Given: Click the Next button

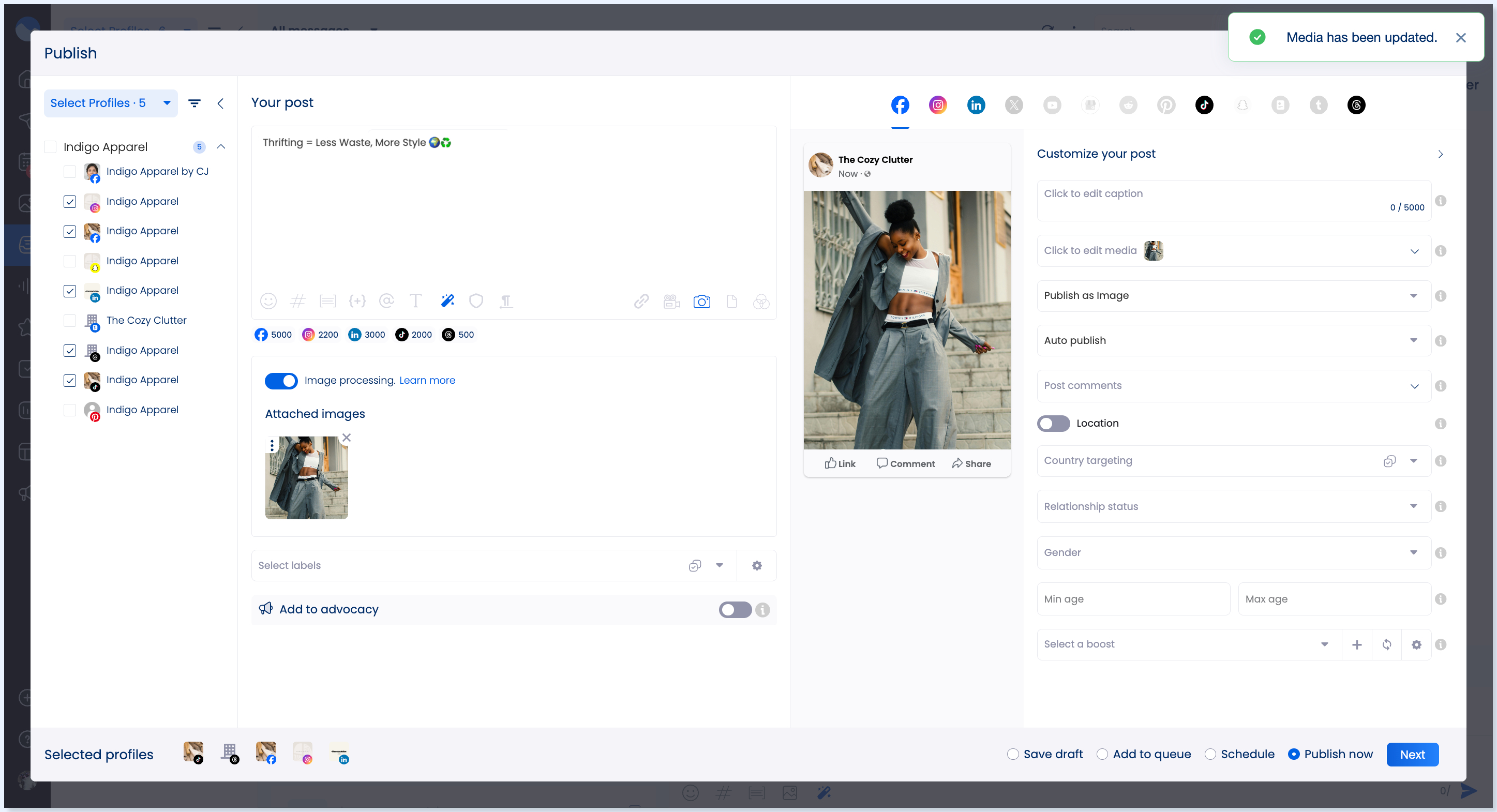Looking at the screenshot, I should 1412,755.
